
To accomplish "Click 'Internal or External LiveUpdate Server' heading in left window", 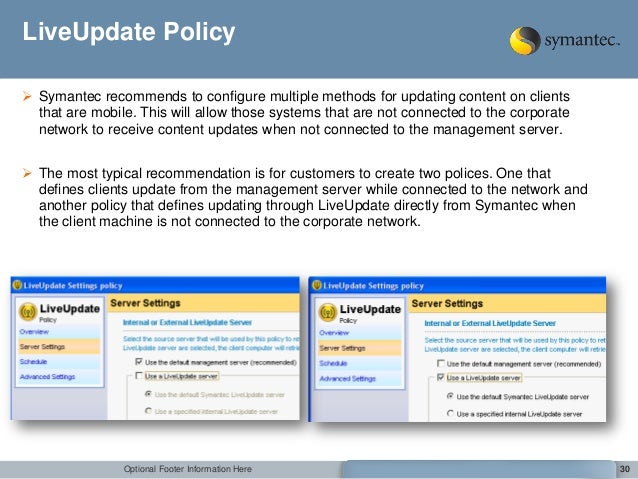I will pos(187,323).
